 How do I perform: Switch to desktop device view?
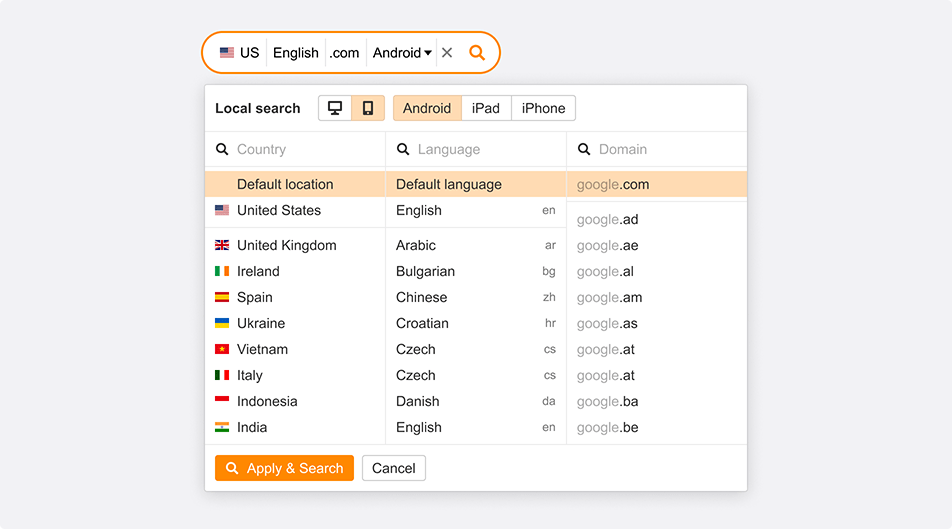click(x=335, y=108)
